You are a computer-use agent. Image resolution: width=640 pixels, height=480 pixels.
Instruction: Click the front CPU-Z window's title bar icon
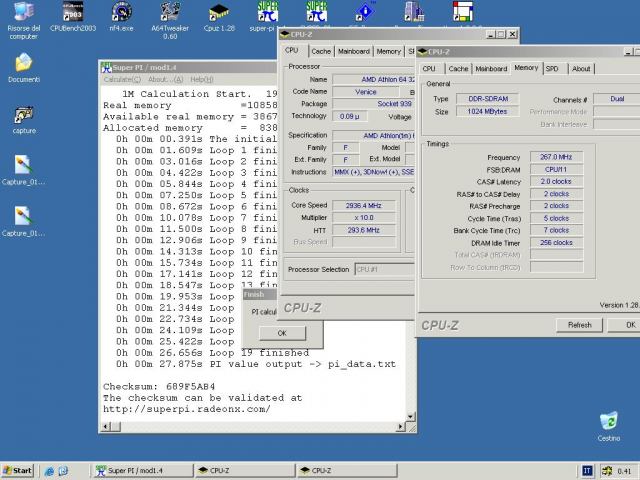click(x=422, y=52)
